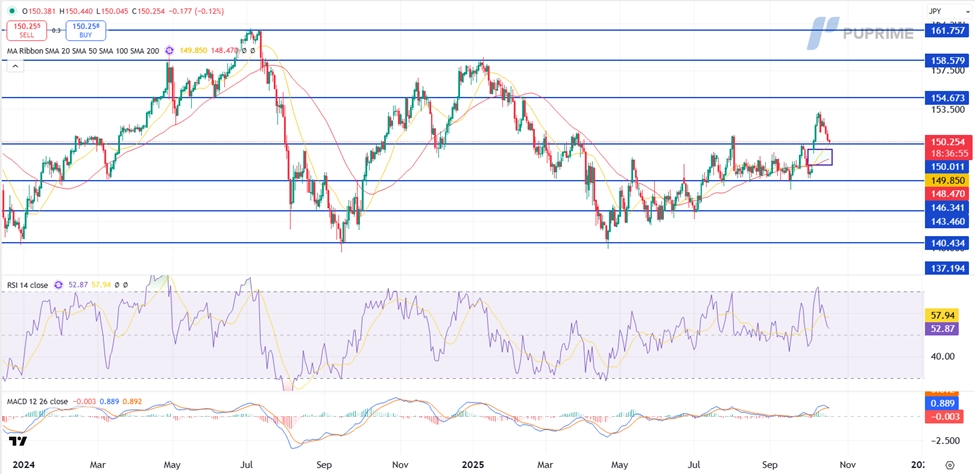Click the MACD 0.889 value label

click(944, 402)
